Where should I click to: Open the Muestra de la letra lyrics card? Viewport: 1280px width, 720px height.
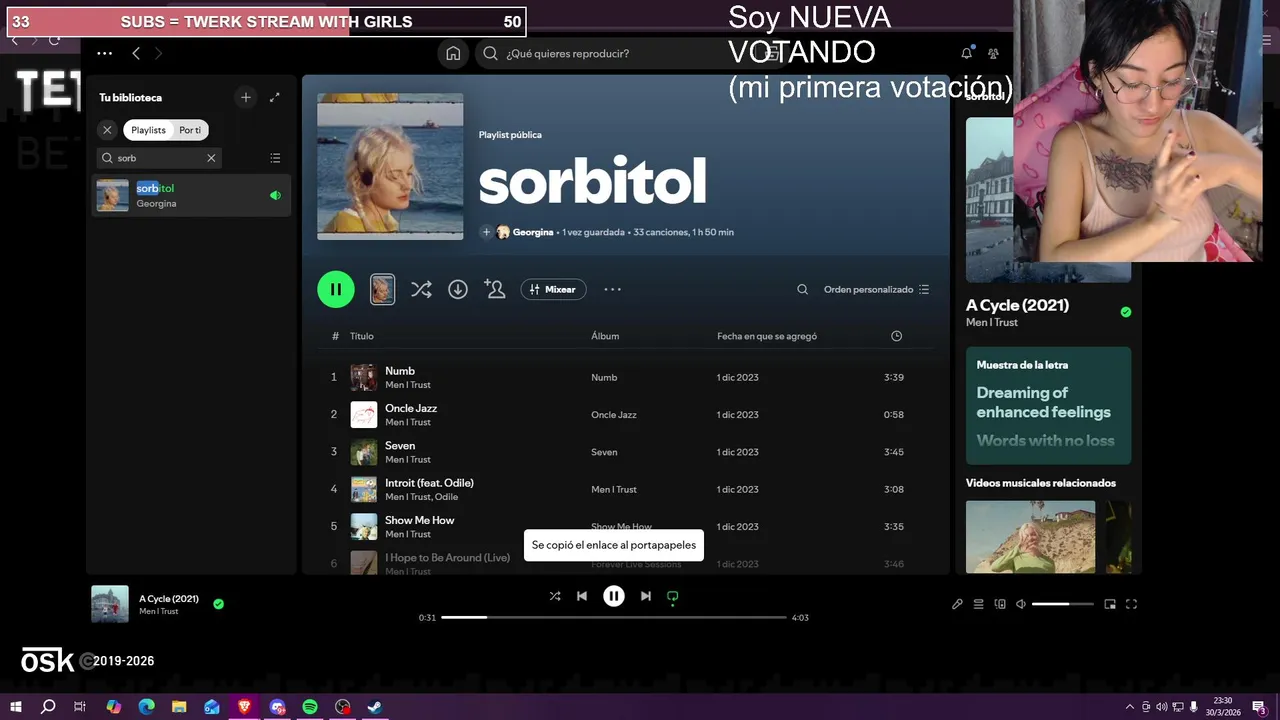click(x=1048, y=405)
